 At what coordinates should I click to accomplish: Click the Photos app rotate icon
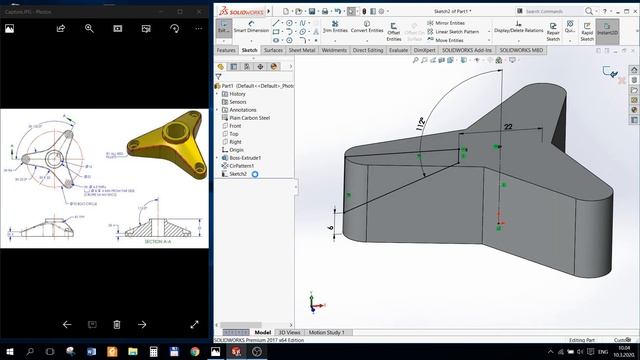(174, 28)
